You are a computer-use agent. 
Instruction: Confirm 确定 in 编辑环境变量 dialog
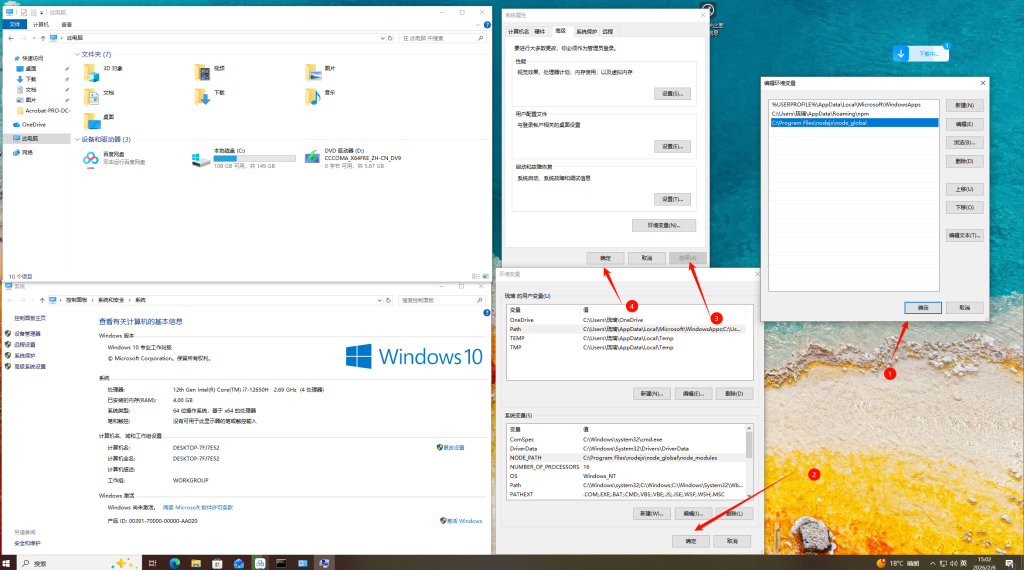923,308
